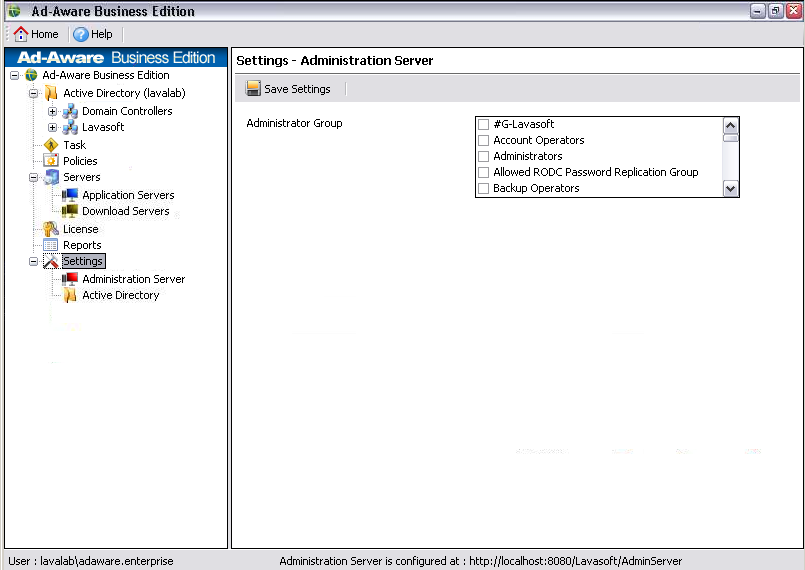Collapse the Active Directory (lavalab) node
This screenshot has width=805, height=570.
pyautogui.click(x=33, y=93)
